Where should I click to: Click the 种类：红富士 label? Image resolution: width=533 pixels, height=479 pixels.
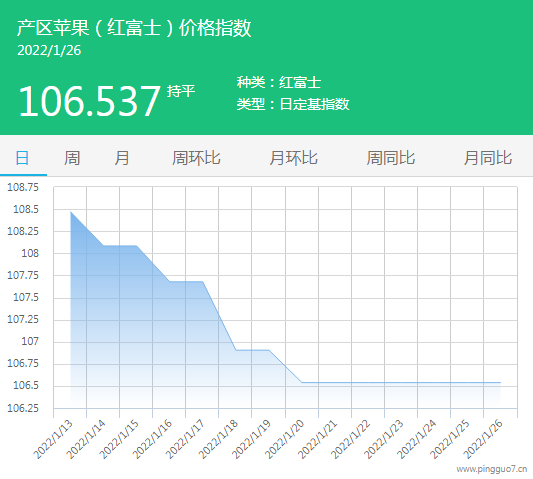pyautogui.click(x=279, y=83)
